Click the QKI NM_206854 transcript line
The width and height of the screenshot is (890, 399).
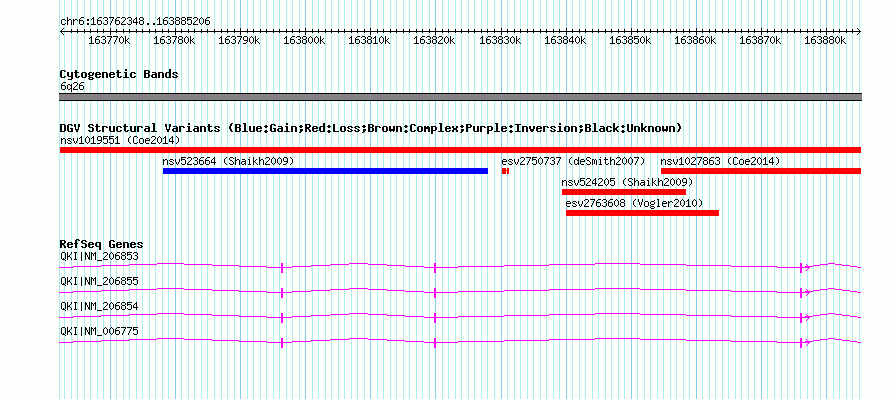tap(460, 316)
